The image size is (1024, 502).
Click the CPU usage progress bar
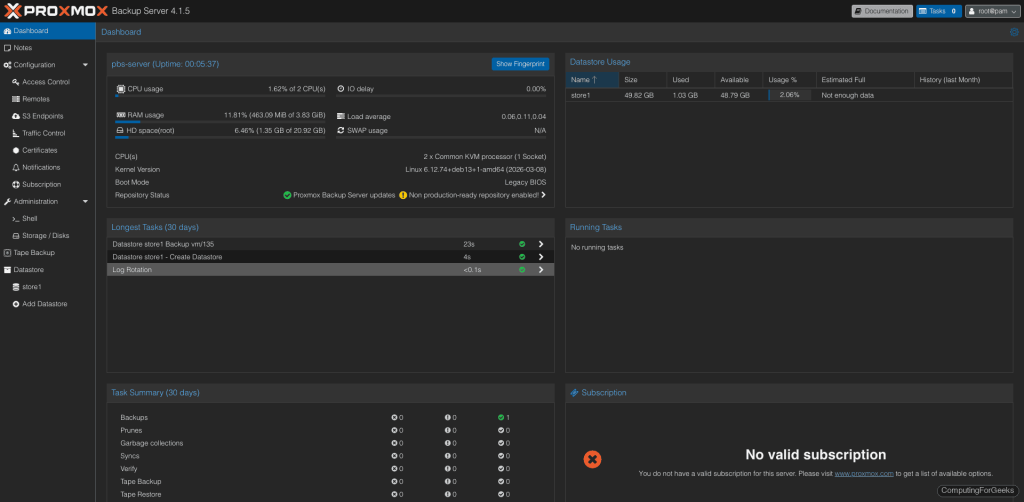point(220,96)
